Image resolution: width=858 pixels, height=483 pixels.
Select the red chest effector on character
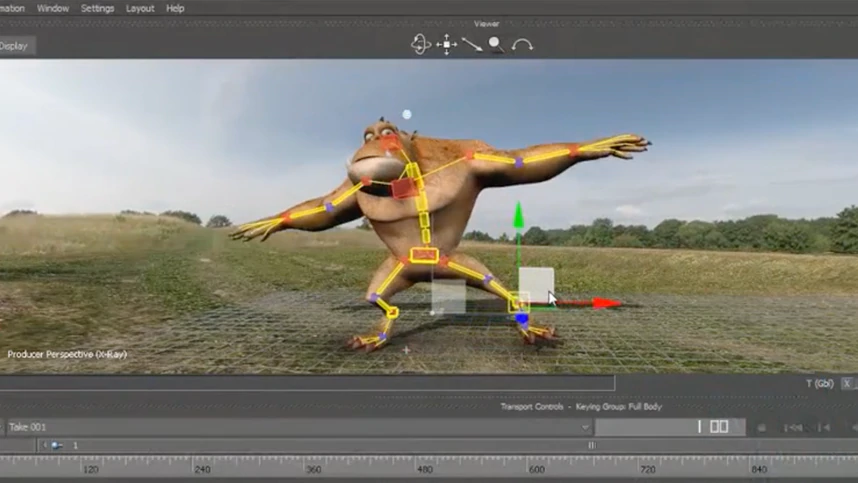point(403,188)
